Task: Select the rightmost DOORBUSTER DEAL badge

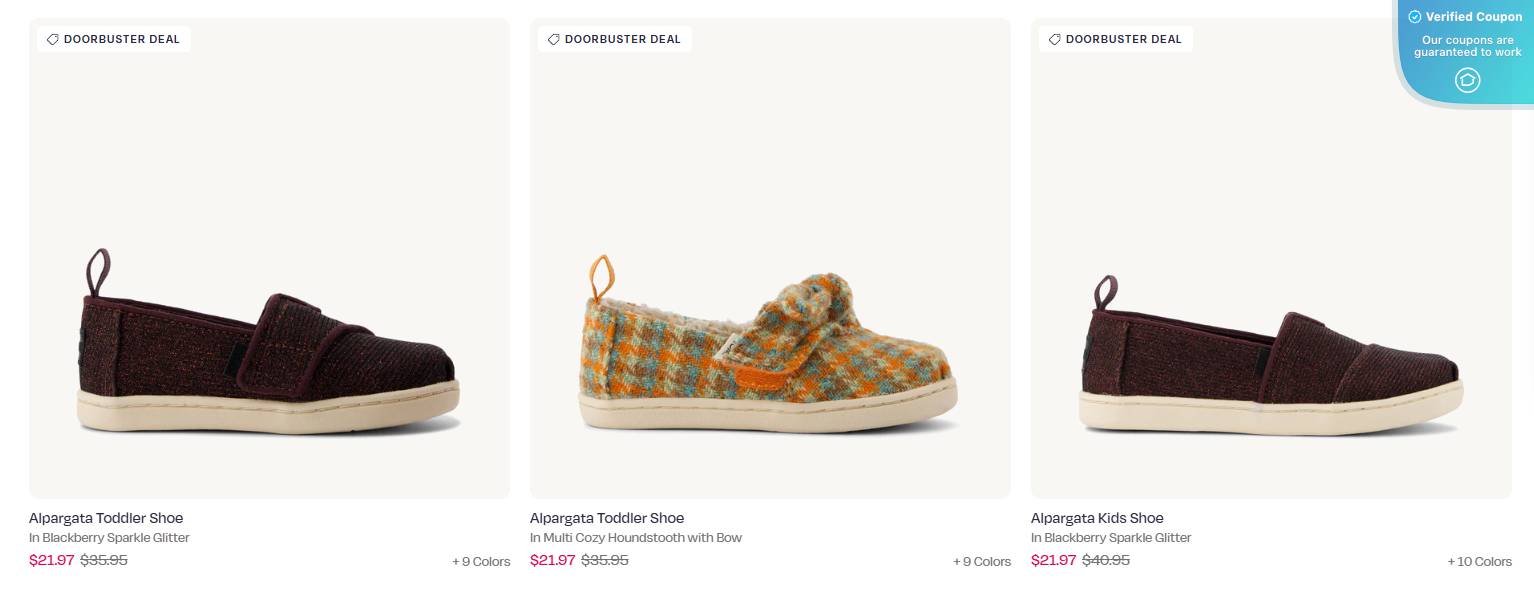Action: pos(1115,39)
